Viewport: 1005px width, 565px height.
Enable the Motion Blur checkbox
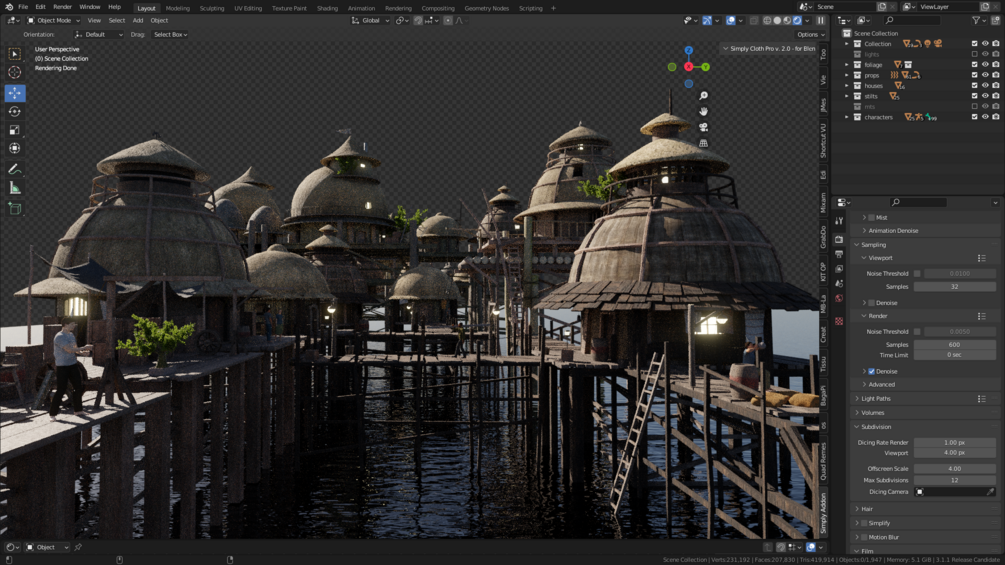tap(864, 537)
